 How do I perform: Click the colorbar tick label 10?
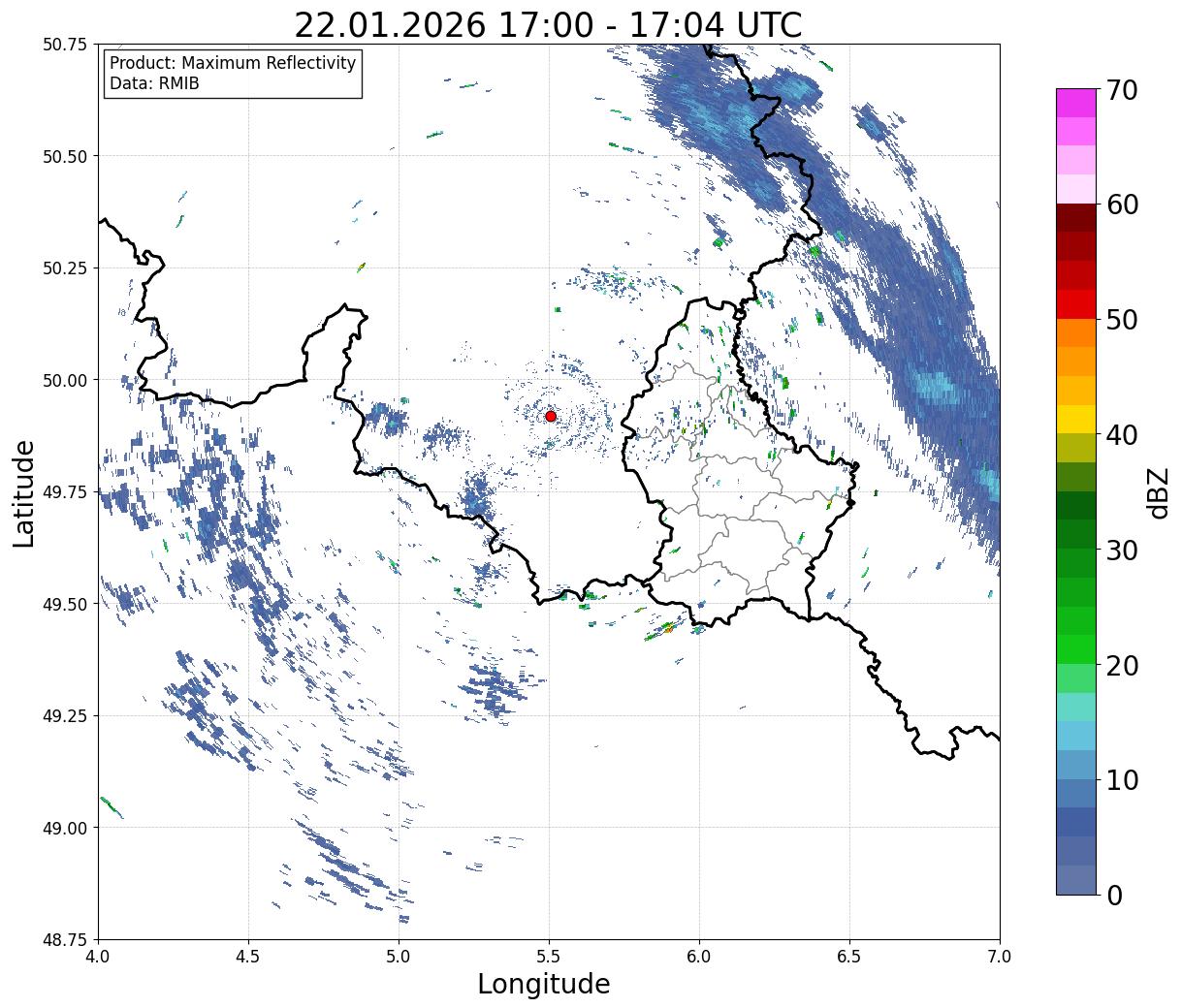pyautogui.click(x=1122, y=780)
